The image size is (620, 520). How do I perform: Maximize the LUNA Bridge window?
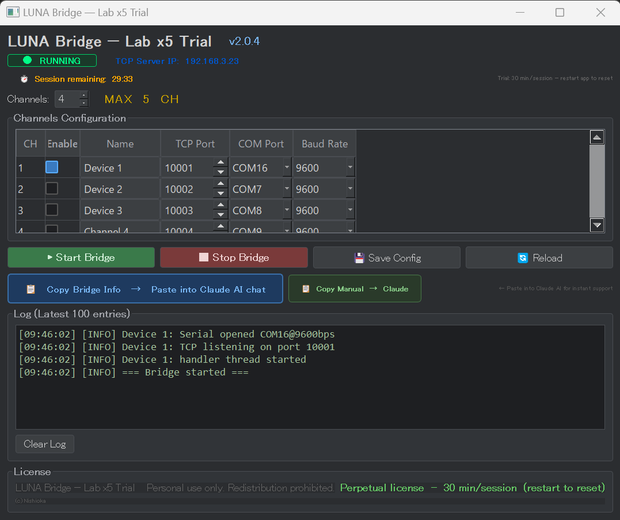pyautogui.click(x=560, y=12)
